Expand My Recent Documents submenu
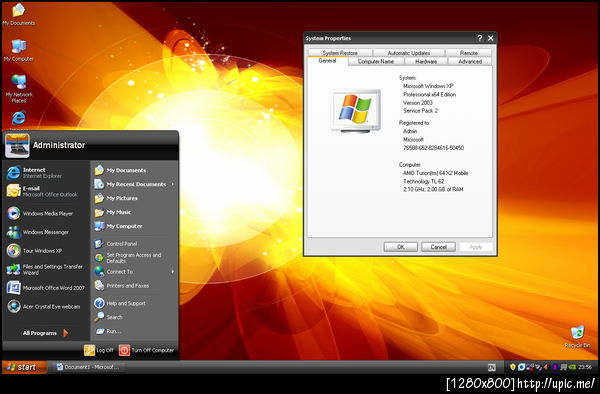This screenshot has height=394, width=600. pos(134,184)
